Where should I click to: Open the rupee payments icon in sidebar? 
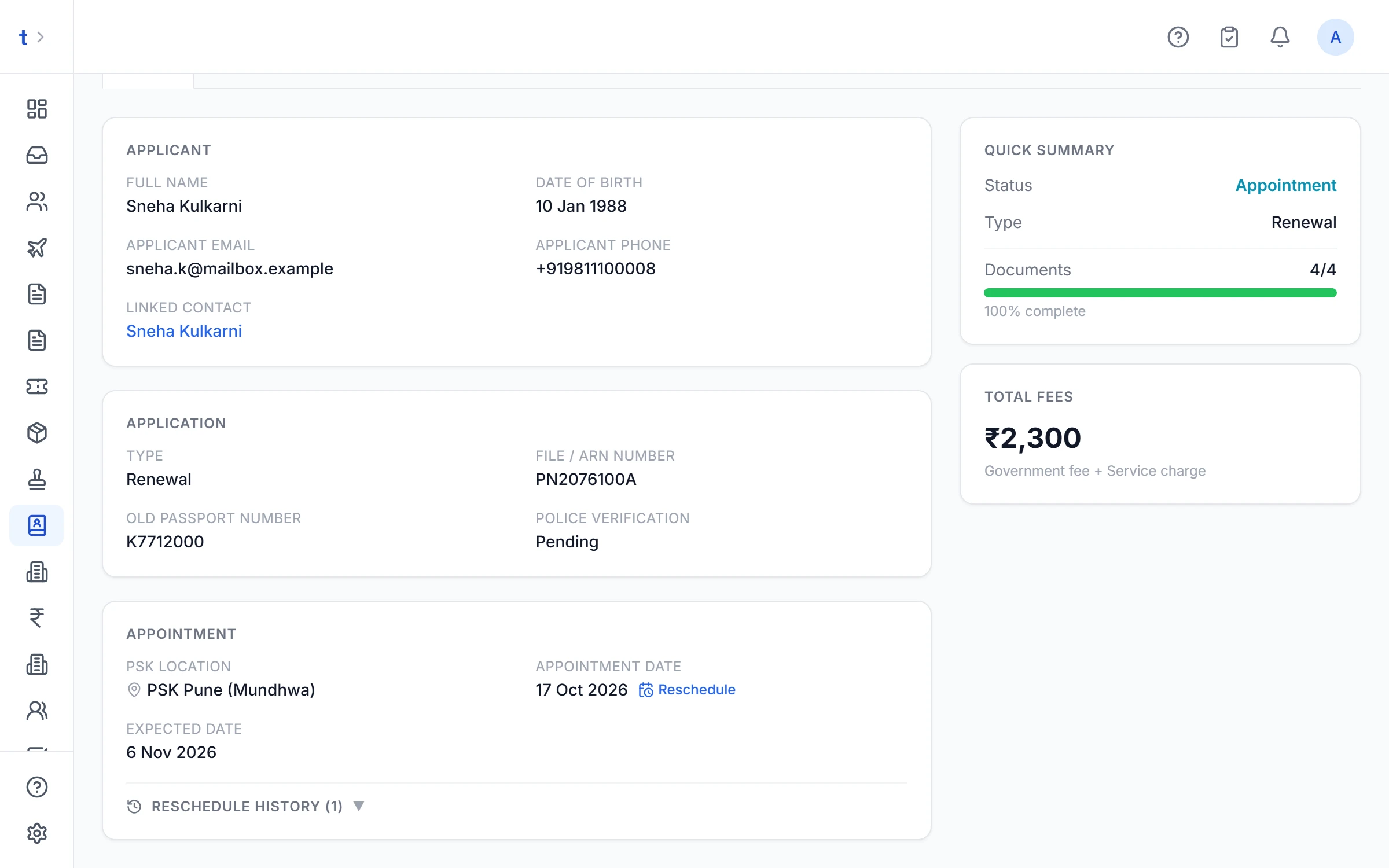point(36,618)
